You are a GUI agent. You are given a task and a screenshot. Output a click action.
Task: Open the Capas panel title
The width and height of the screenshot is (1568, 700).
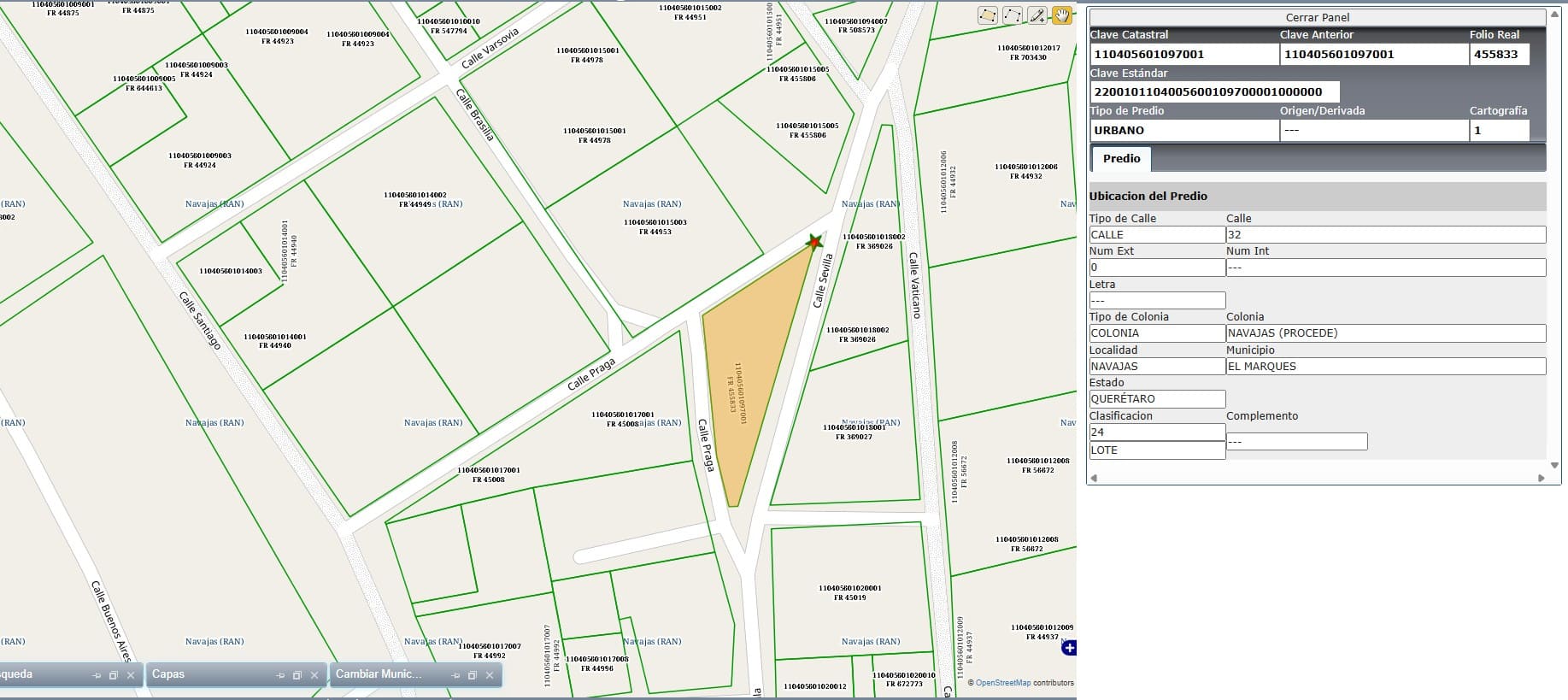168,674
